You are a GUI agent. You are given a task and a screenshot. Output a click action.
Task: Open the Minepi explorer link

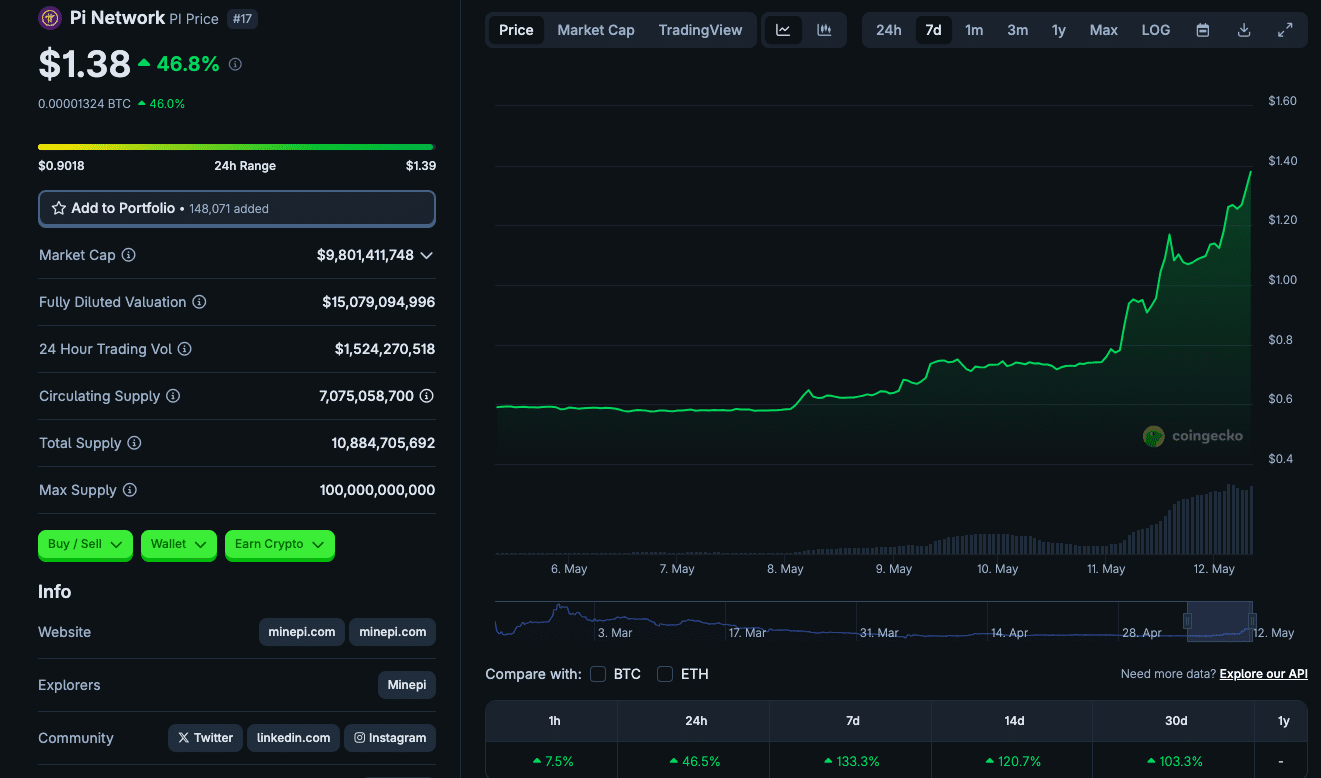pos(407,685)
